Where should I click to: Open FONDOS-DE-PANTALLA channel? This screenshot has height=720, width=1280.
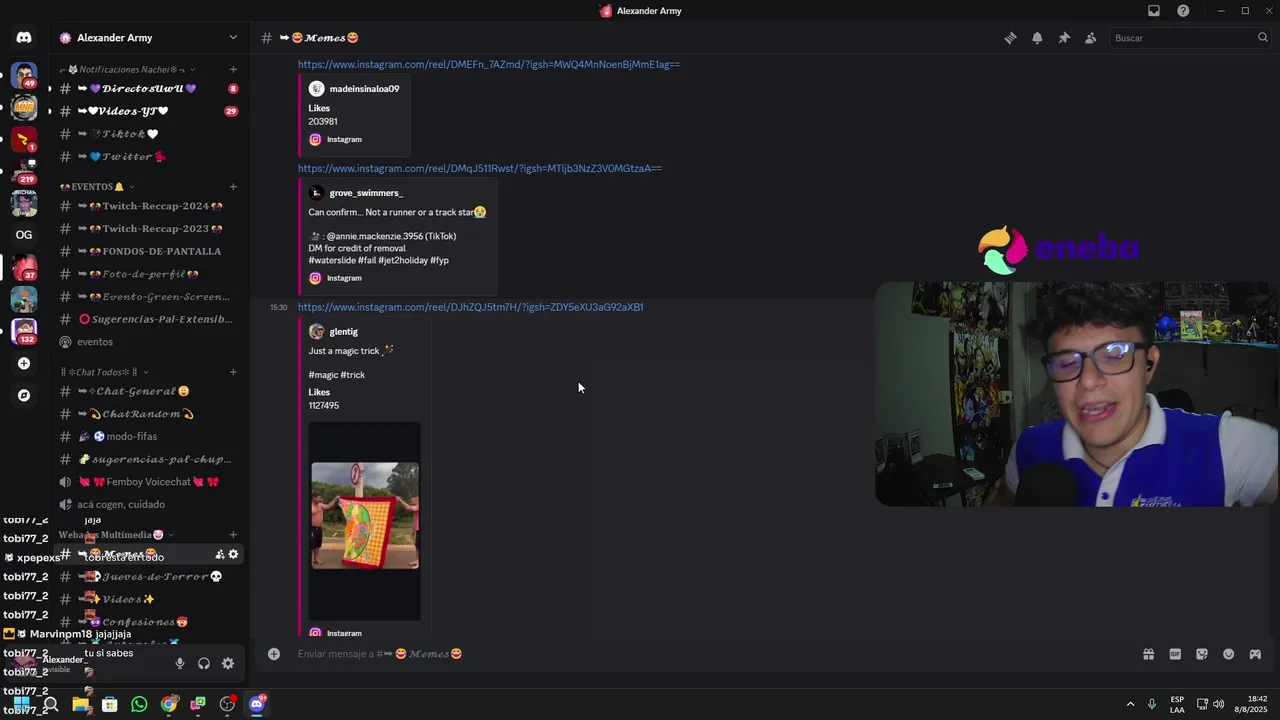click(148, 251)
